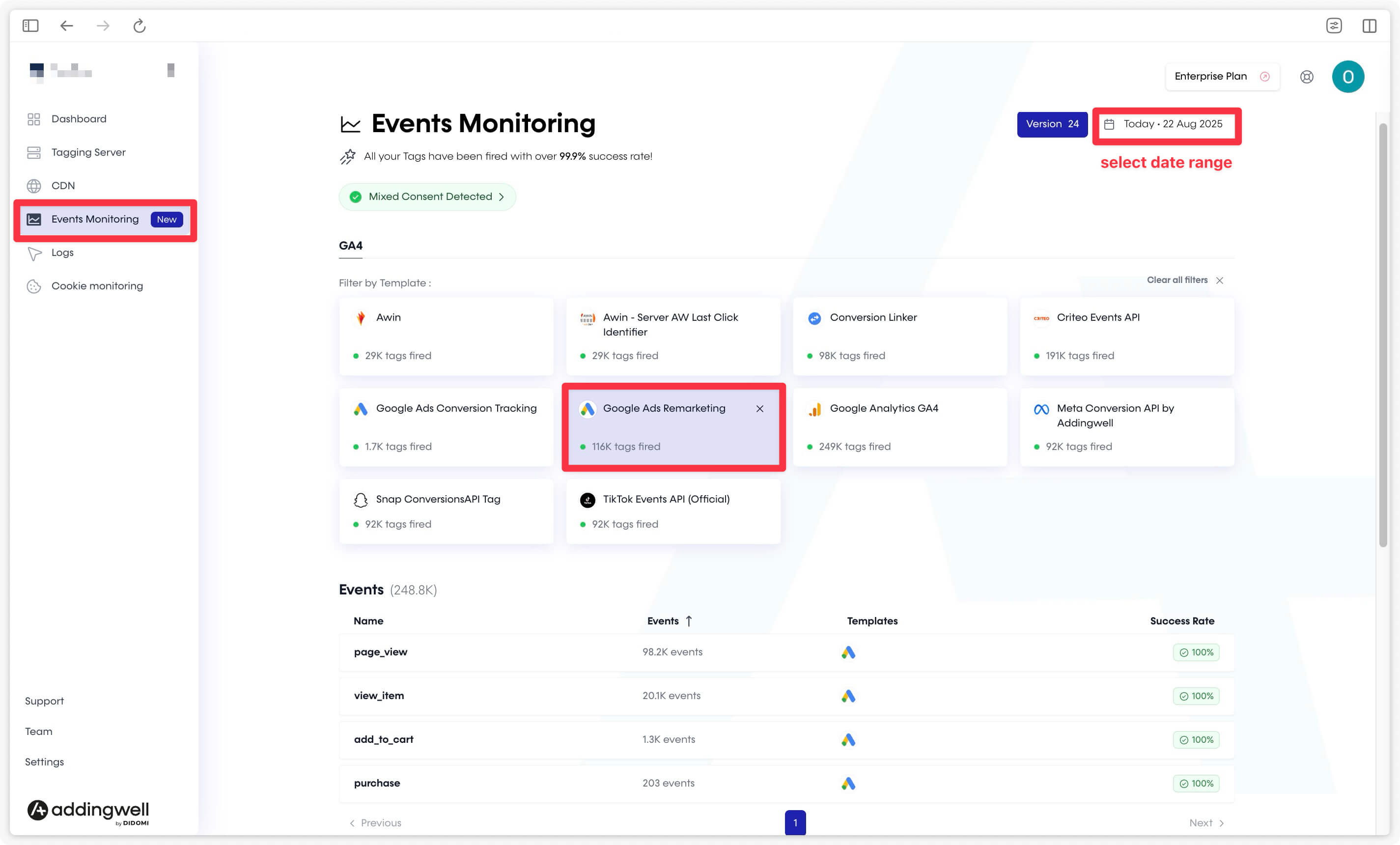The image size is (1400, 845).
Task: Filter by Snap ConversionsAPI Tag
Action: click(x=446, y=511)
